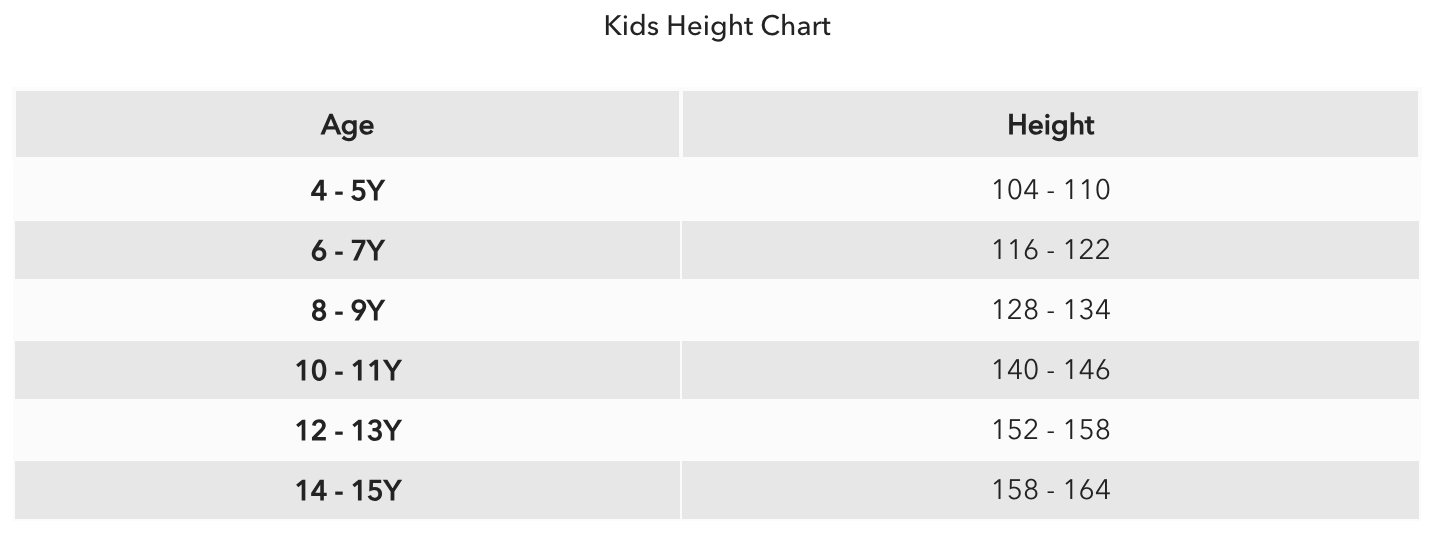
Task: Select the Height column header
Action: (1050, 125)
